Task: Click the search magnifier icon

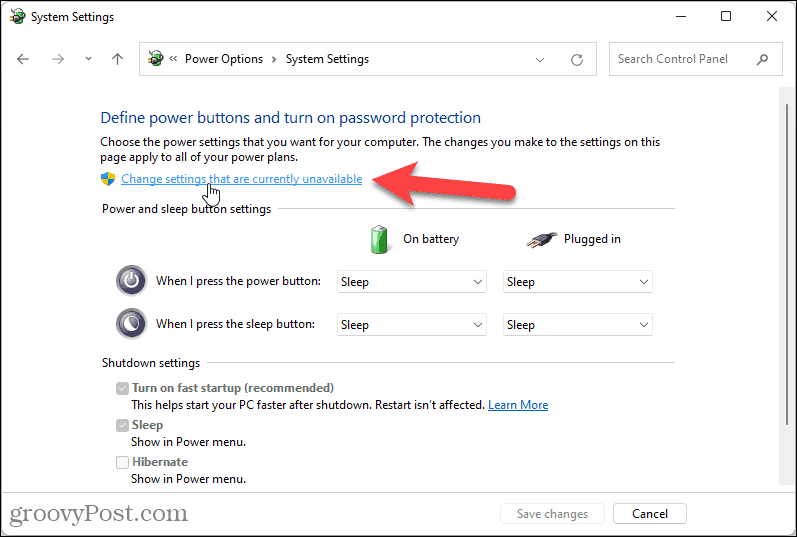Action: point(763,59)
